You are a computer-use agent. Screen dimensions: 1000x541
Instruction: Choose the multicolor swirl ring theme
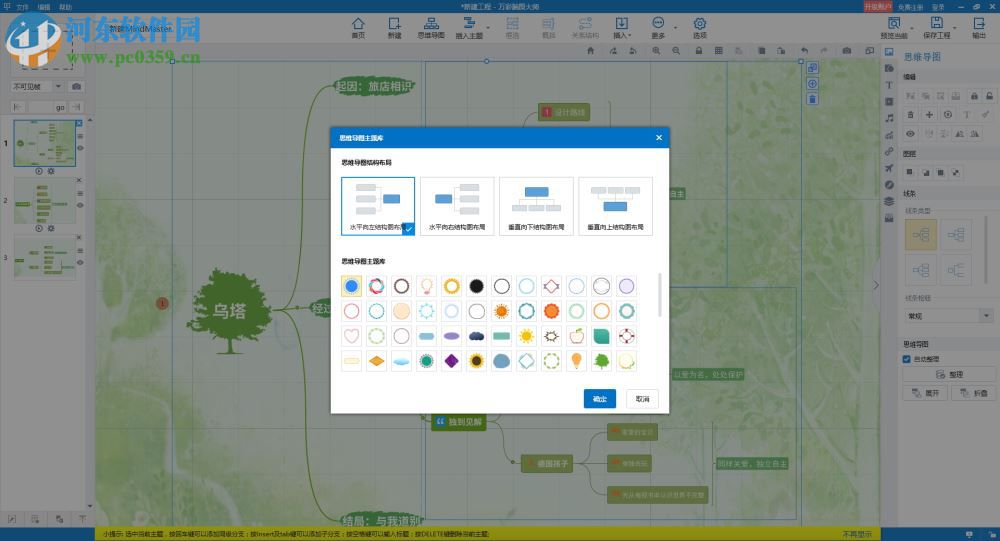[x=376, y=286]
